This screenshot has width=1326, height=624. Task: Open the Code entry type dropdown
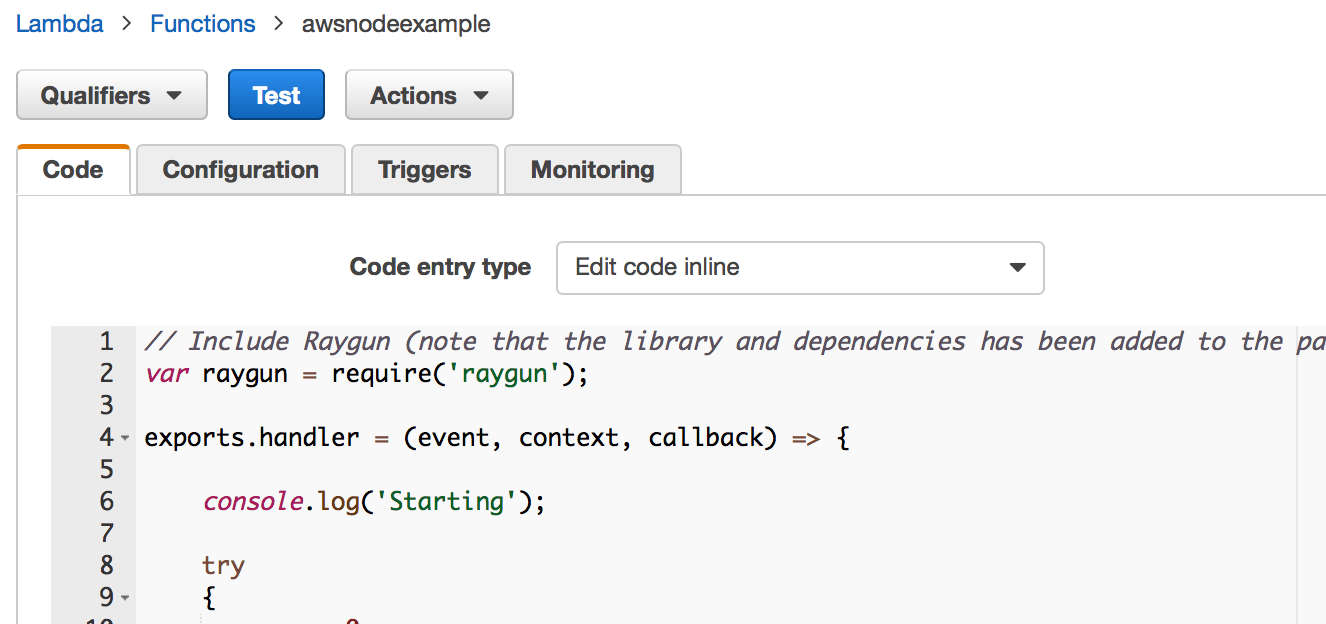pyautogui.click(x=800, y=267)
